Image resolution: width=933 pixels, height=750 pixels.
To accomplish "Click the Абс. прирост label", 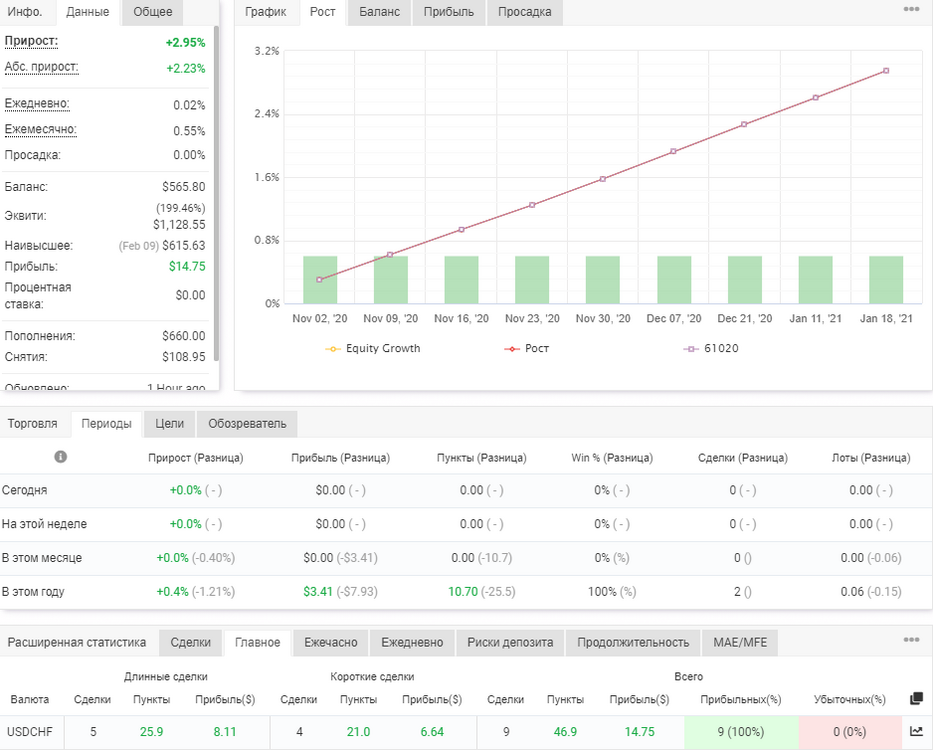I will click(42, 67).
